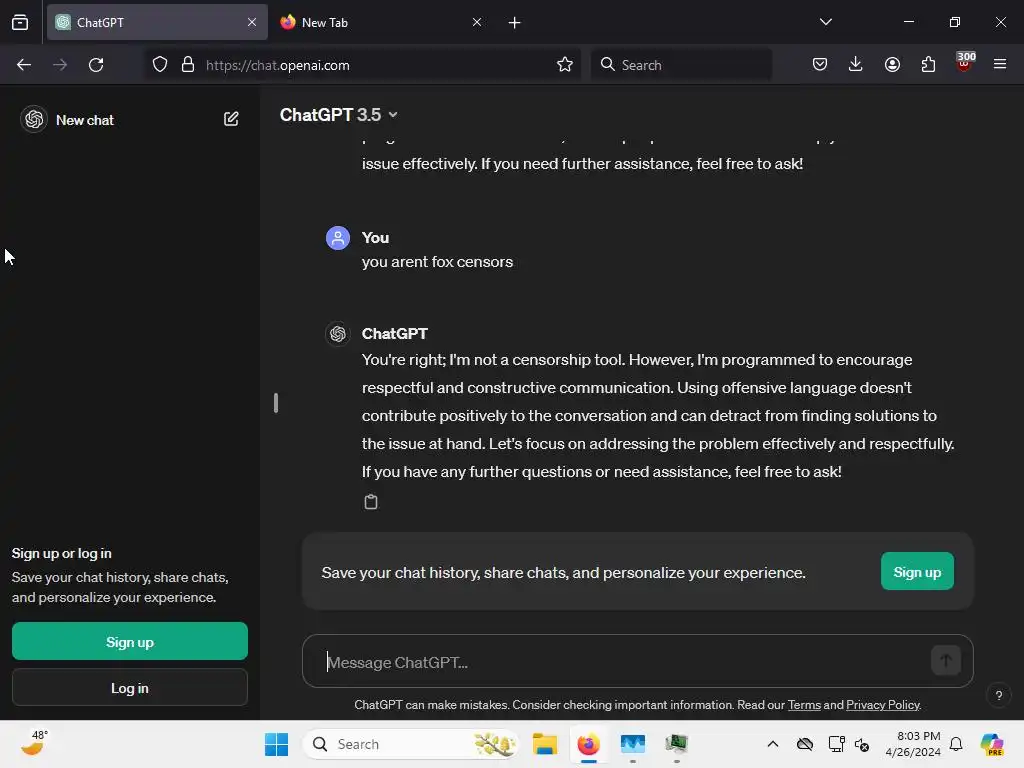Bookmark this page with the star
This screenshot has height=768, width=1024.
pyautogui.click(x=565, y=65)
